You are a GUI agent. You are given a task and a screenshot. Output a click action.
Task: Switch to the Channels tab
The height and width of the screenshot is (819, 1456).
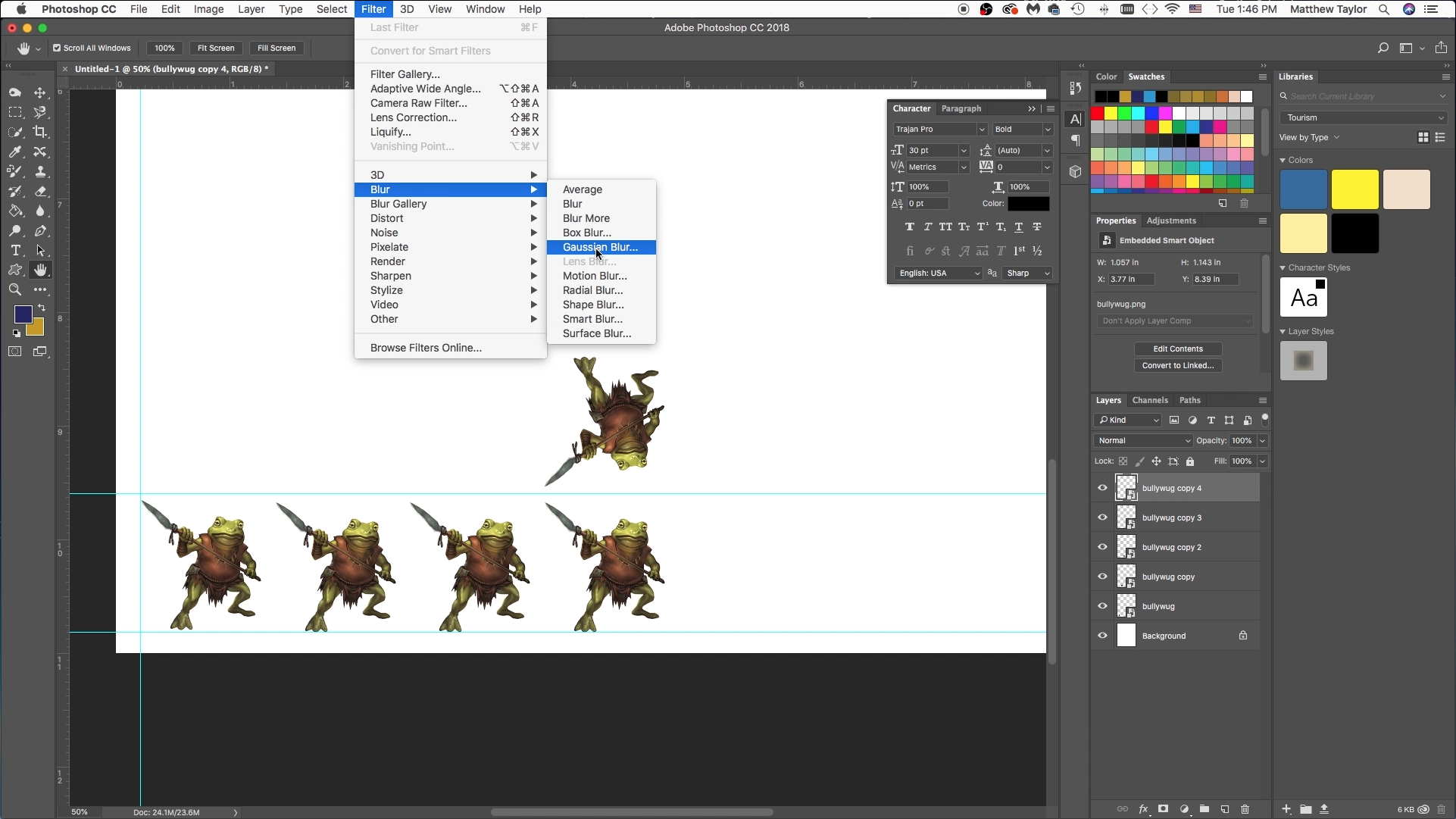[1150, 400]
